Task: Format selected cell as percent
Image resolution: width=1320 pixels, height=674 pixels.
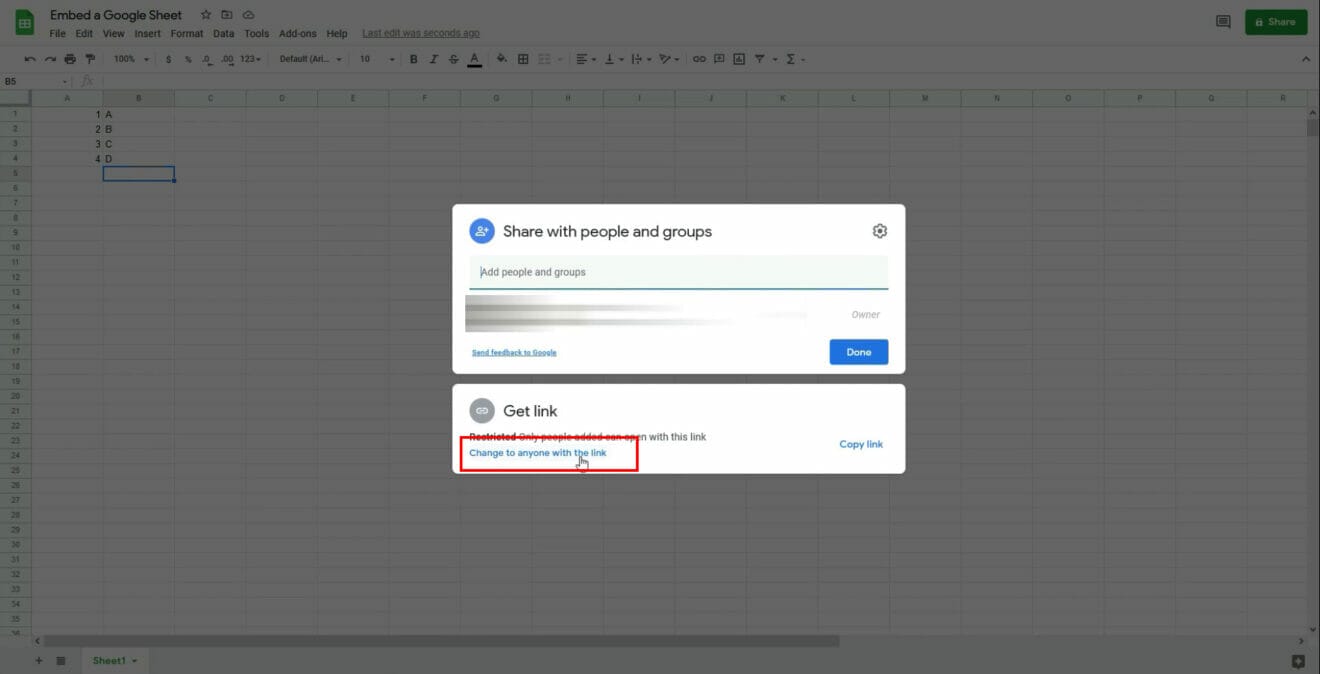Action: point(186,58)
